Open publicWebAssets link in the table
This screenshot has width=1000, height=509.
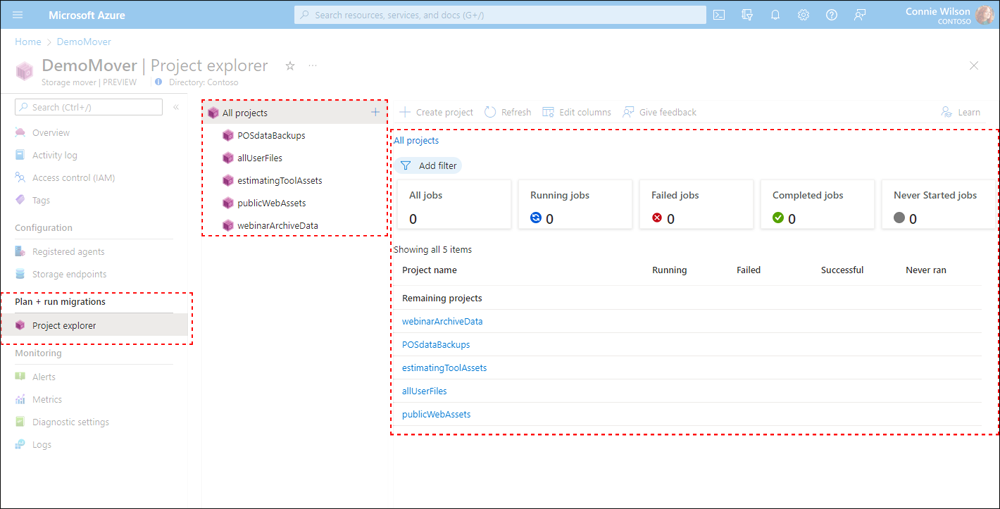coord(436,414)
